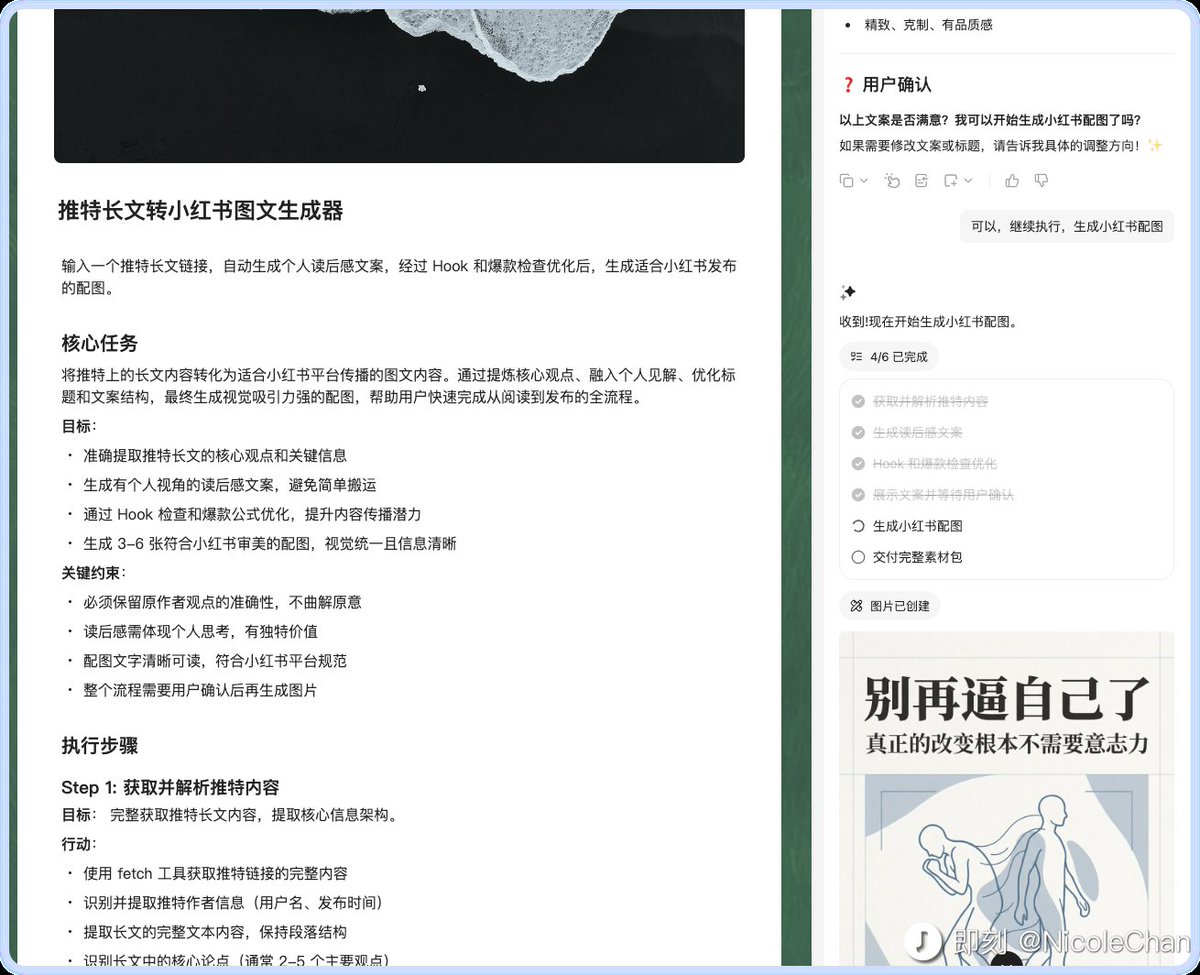Click the edit/annotate icon next to regenerate

click(x=921, y=180)
